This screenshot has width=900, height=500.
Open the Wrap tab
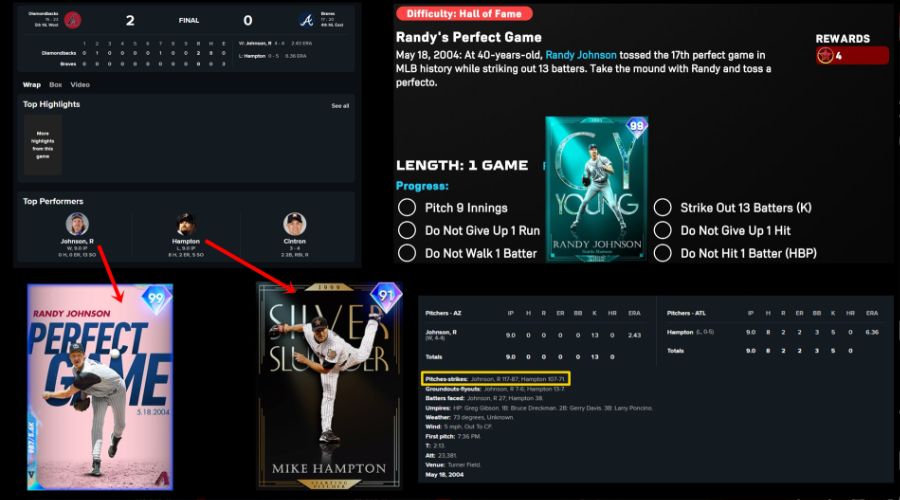[32, 85]
